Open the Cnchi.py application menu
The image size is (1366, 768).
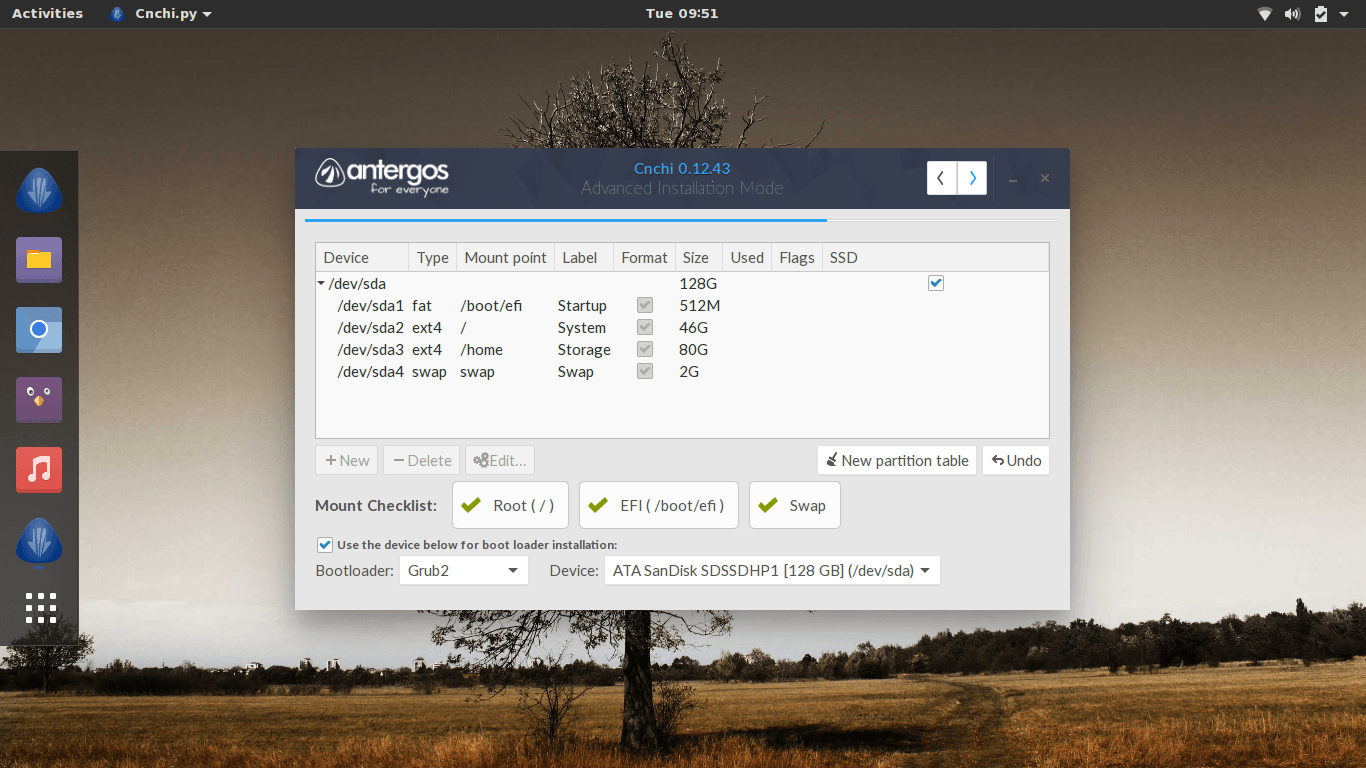(x=161, y=14)
